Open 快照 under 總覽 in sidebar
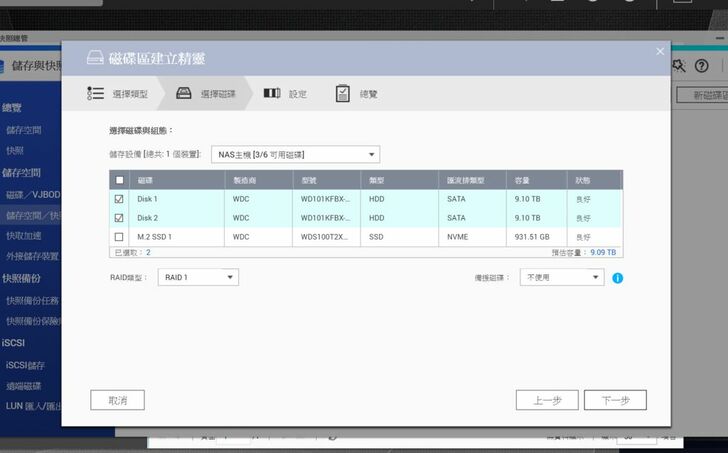Viewport: 728px width, 453px height. point(14,150)
